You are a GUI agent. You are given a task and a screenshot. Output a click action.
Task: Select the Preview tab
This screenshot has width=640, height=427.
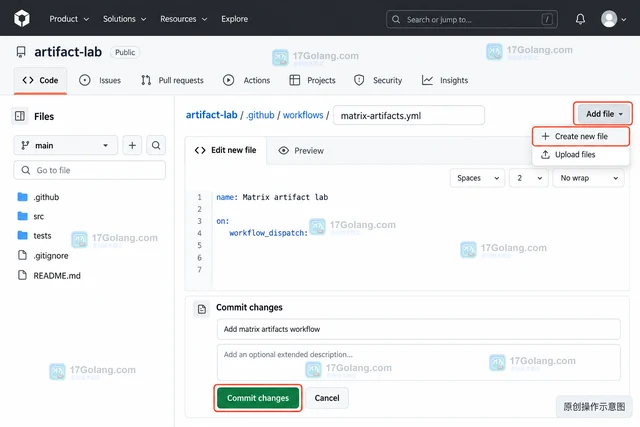point(301,151)
